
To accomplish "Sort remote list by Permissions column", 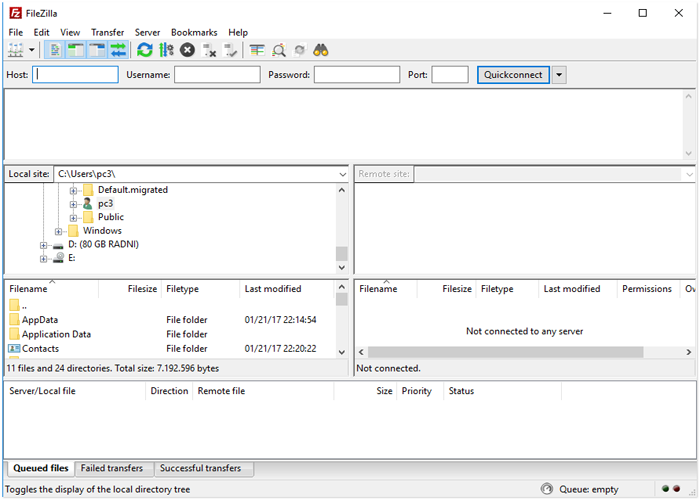I will click(647, 289).
